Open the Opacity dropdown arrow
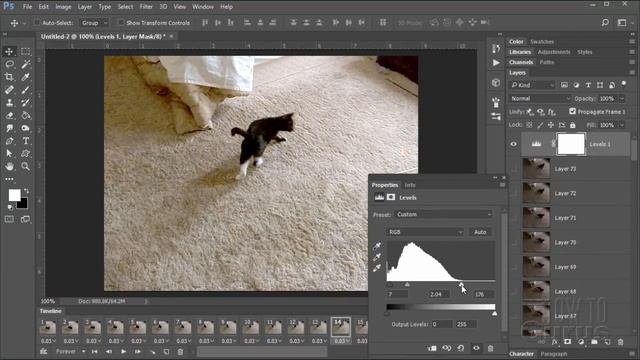Image resolution: width=640 pixels, height=360 pixels. pos(622,98)
